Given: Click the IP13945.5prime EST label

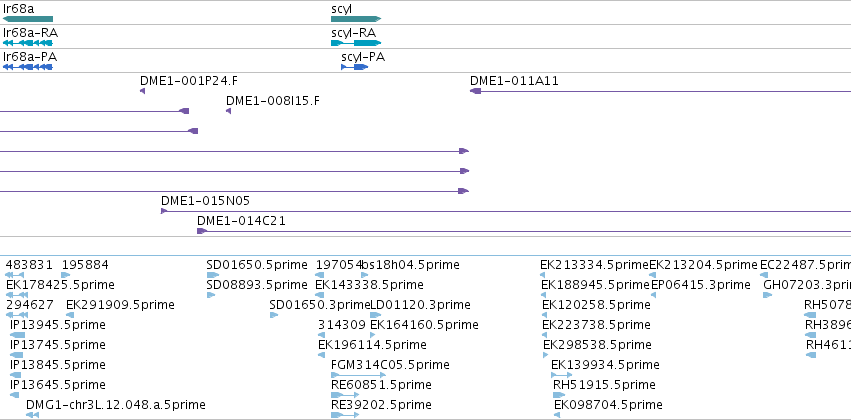Looking at the screenshot, I should (58, 325).
